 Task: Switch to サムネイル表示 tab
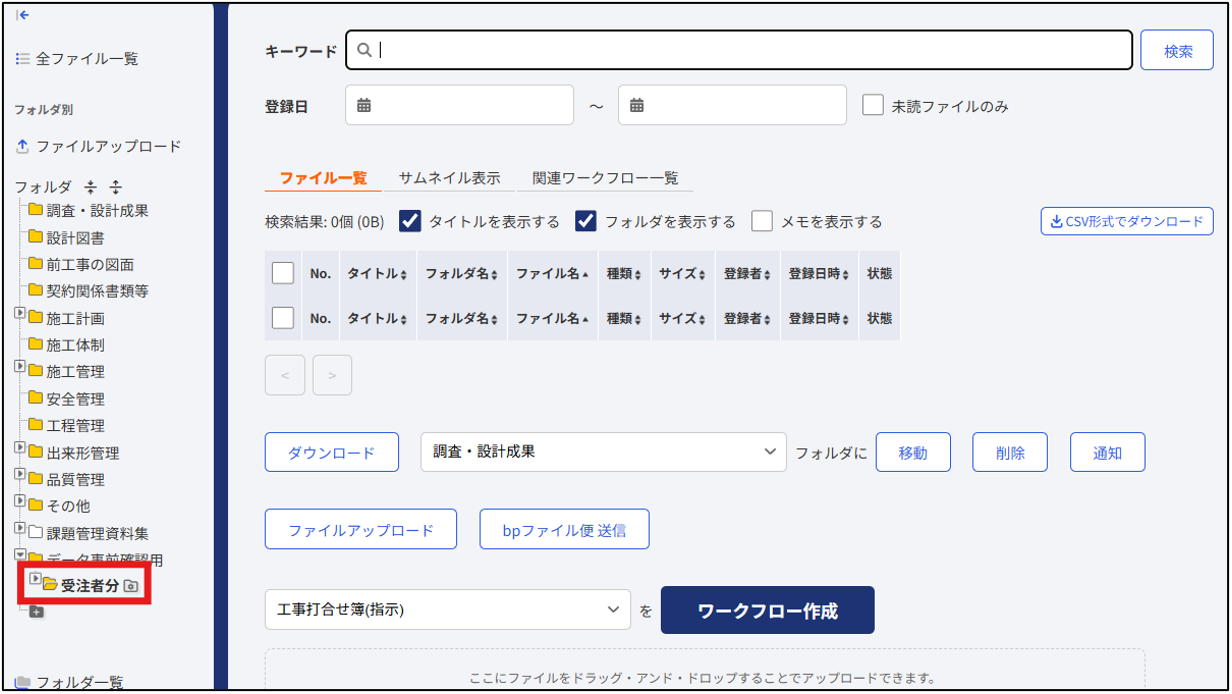(449, 178)
